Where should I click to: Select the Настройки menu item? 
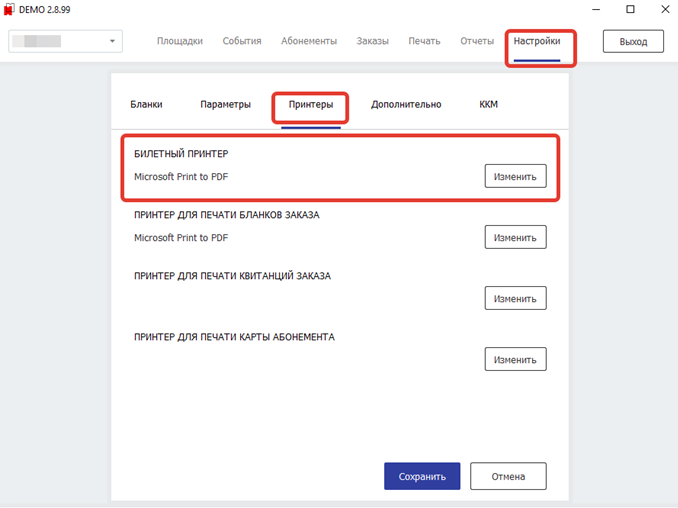coord(537,42)
